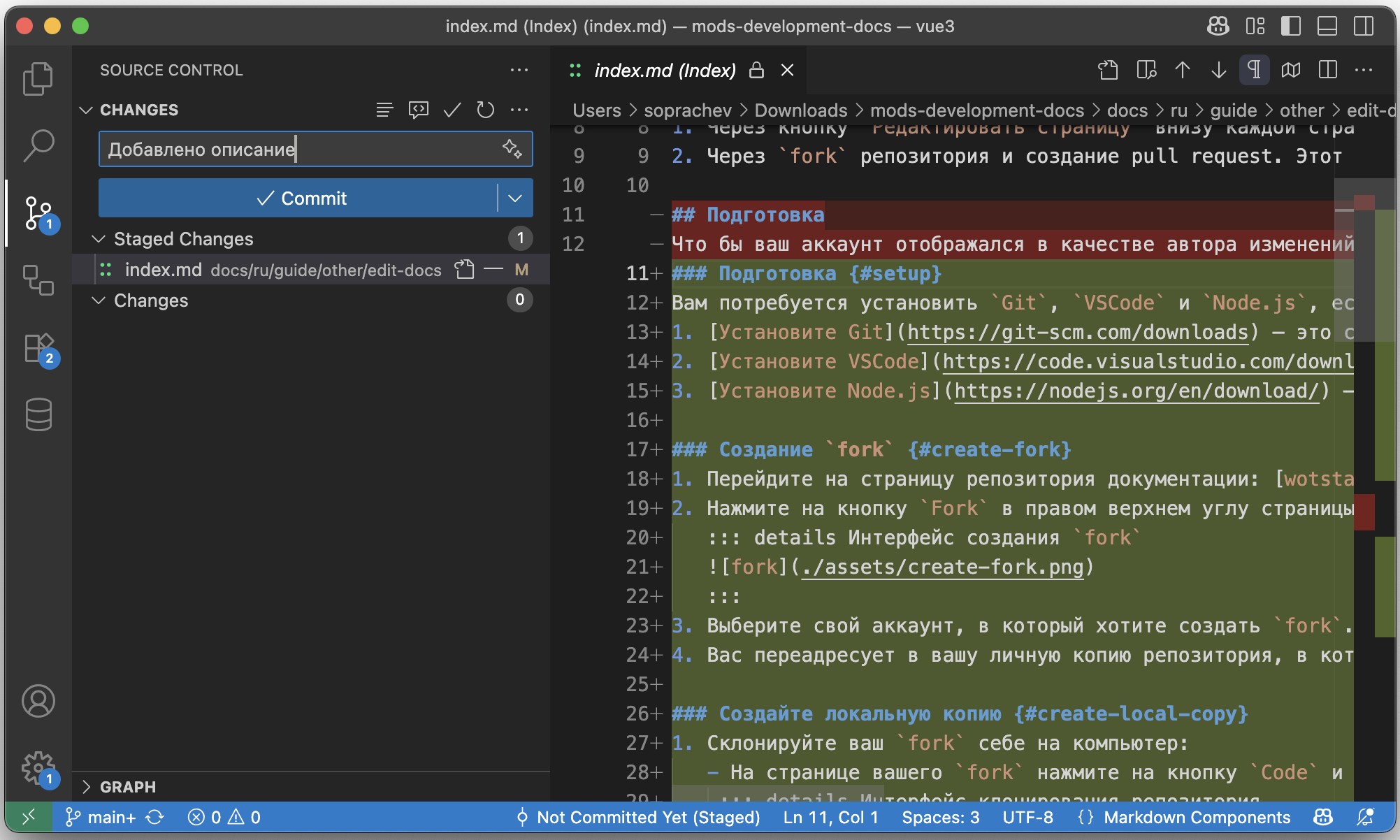Click the refresh icon in Changes header
Viewport: 1400px width, 840px height.
click(485, 110)
